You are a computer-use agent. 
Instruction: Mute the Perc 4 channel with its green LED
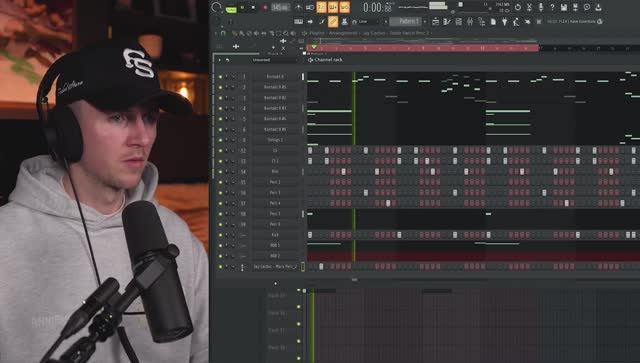point(220,203)
